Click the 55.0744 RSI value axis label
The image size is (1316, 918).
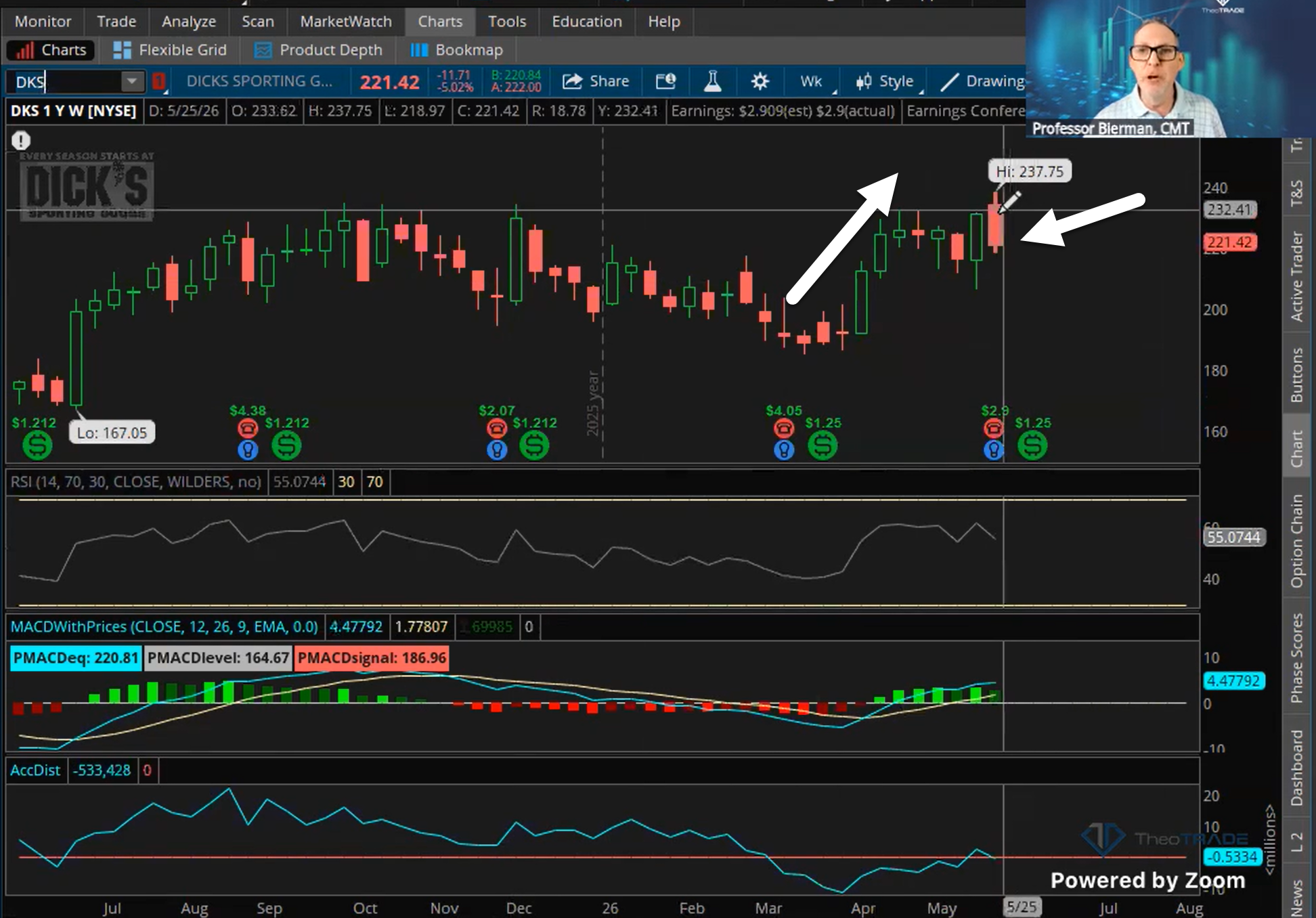click(1233, 538)
